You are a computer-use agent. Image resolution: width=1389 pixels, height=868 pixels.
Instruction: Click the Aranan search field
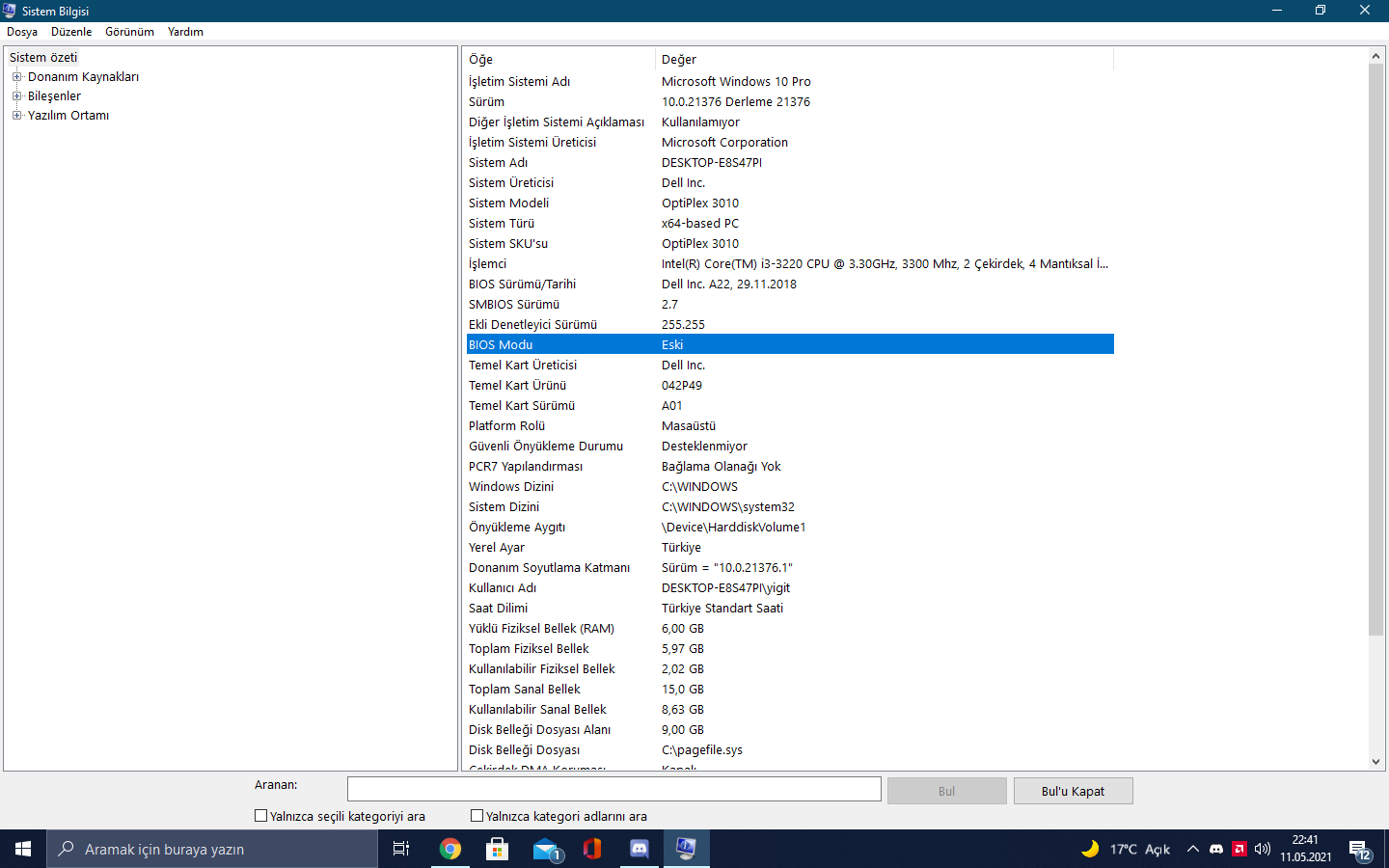coord(614,789)
